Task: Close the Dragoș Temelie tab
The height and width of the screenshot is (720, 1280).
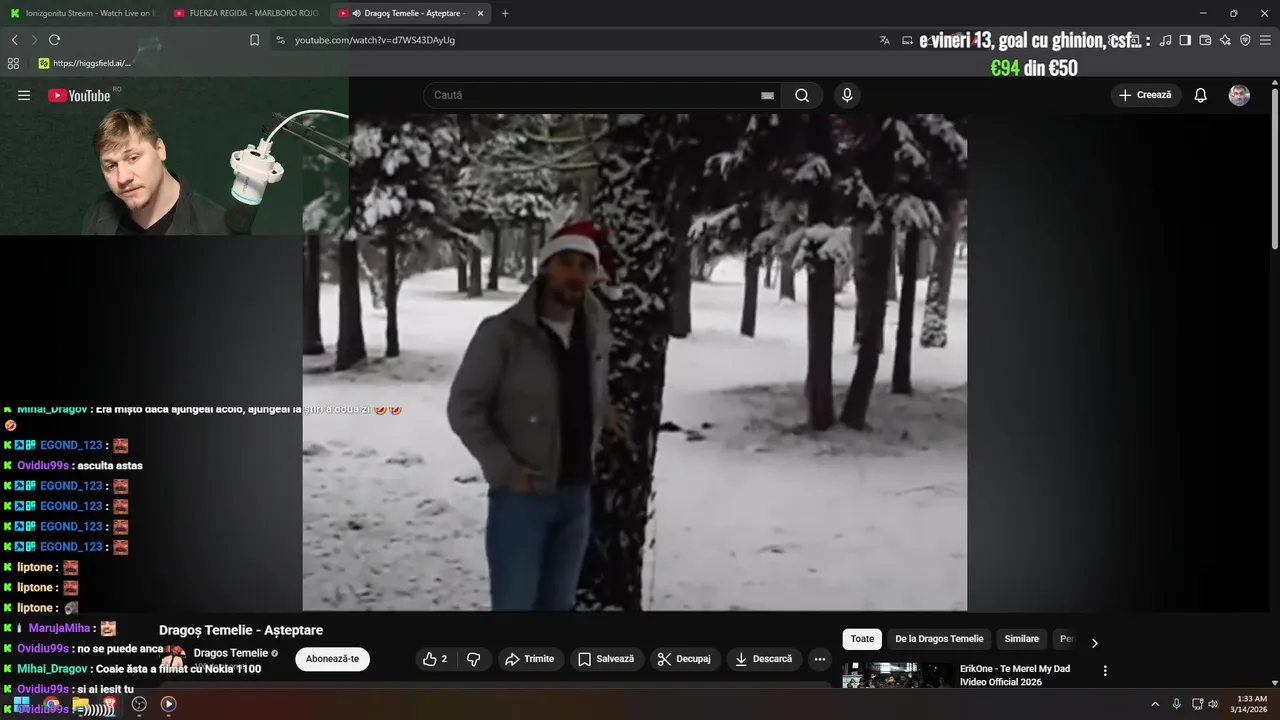Action: click(481, 13)
